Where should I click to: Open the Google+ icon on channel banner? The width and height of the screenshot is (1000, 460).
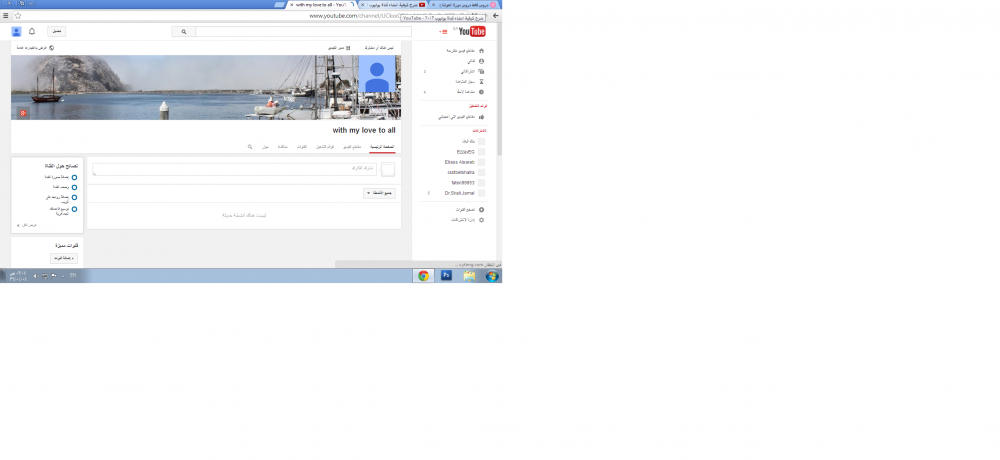coord(21,112)
